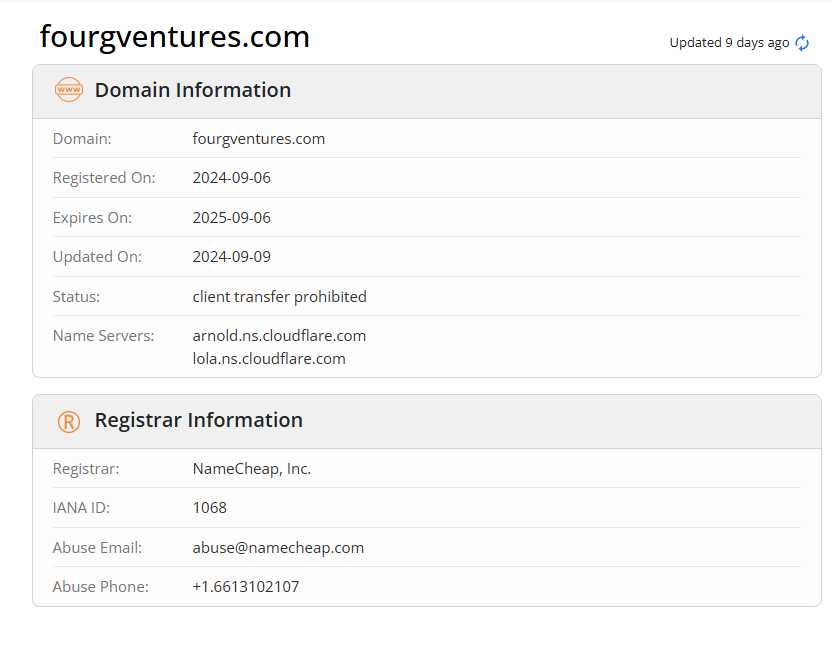Click the fourgventures.com page title
This screenshot has height=650, width=832.
point(175,37)
